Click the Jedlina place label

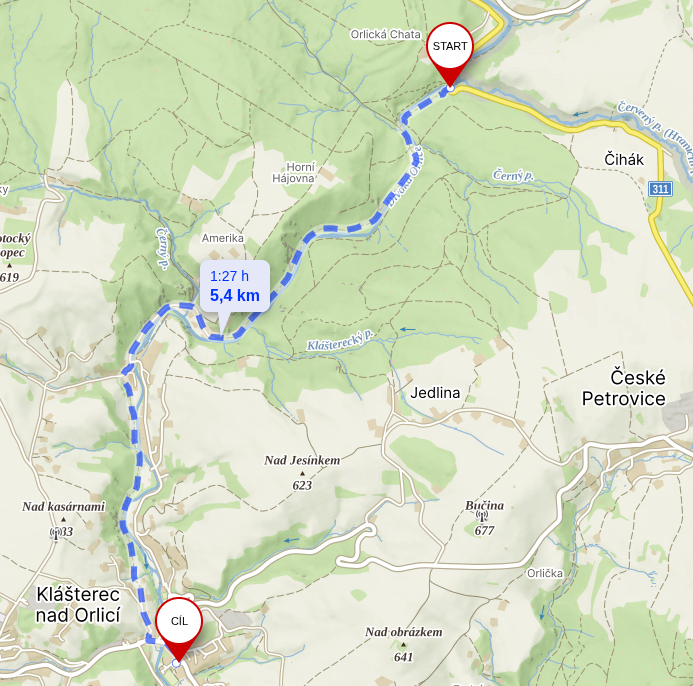pos(435,393)
